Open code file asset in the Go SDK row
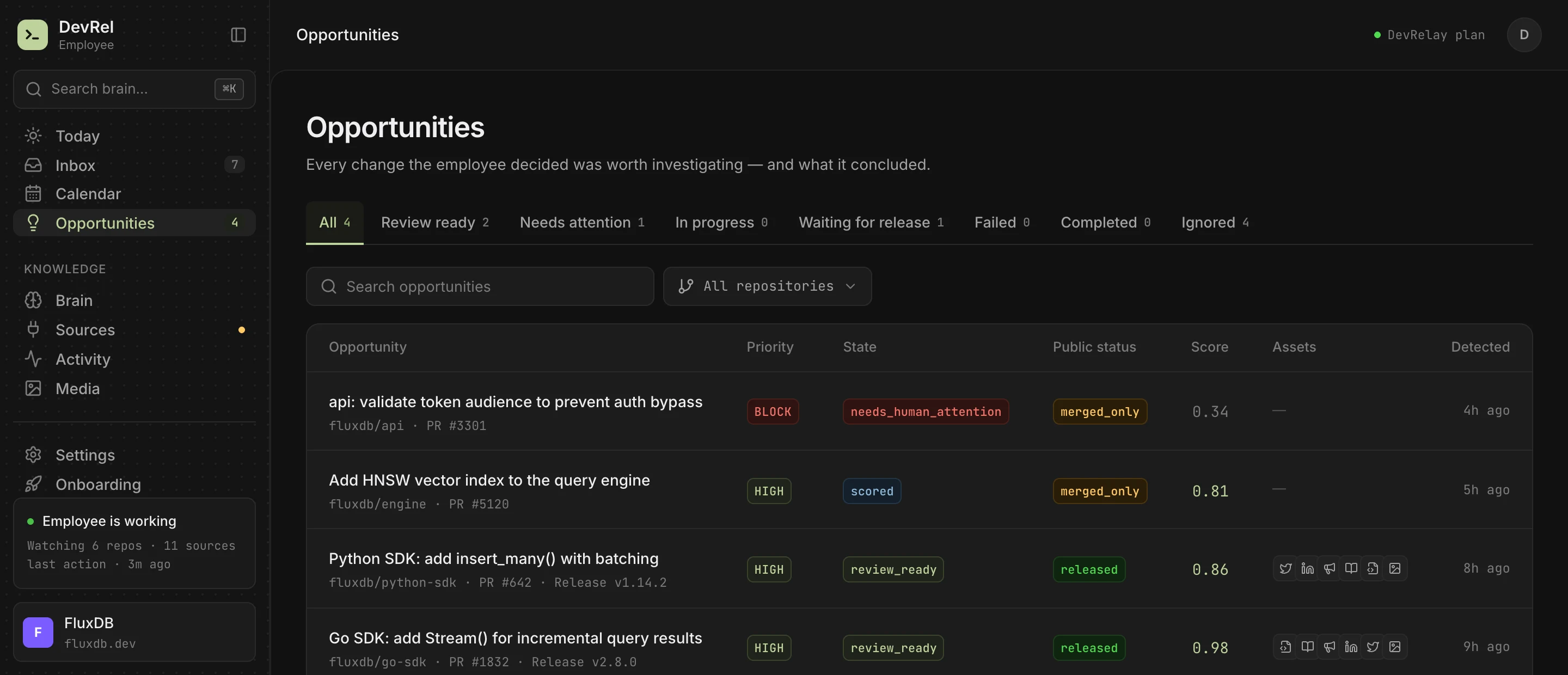This screenshot has height=675, width=1568. [x=1285, y=647]
